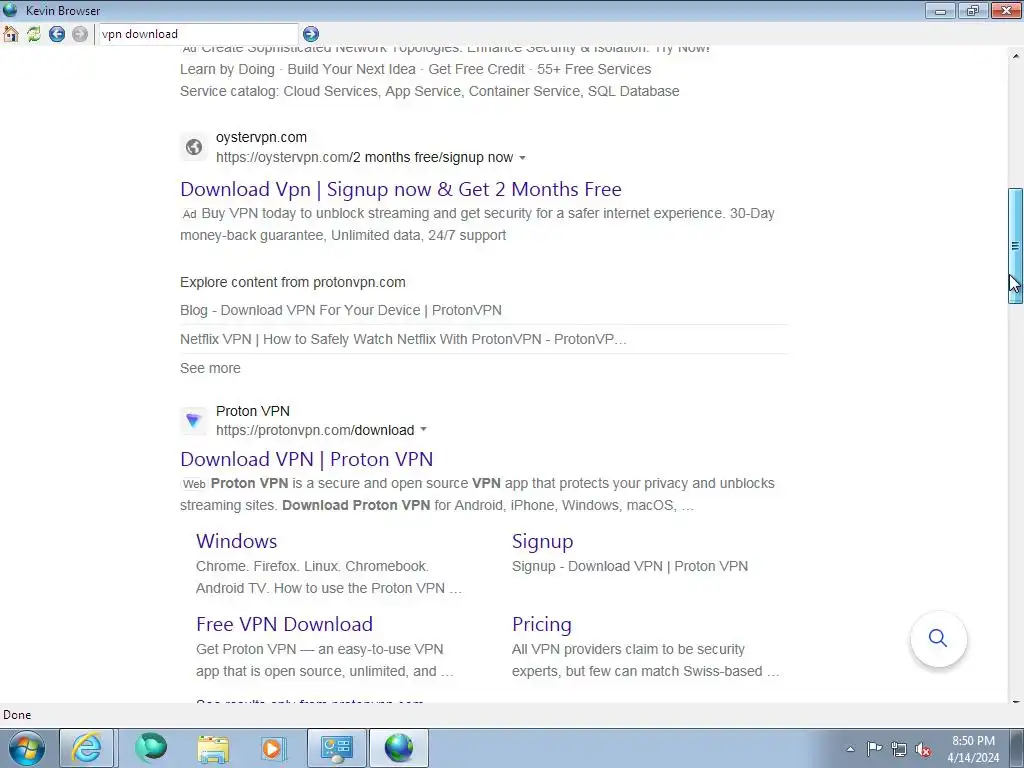The image size is (1024, 768).
Task: Reload page with the refresh icon
Action: tap(33, 34)
